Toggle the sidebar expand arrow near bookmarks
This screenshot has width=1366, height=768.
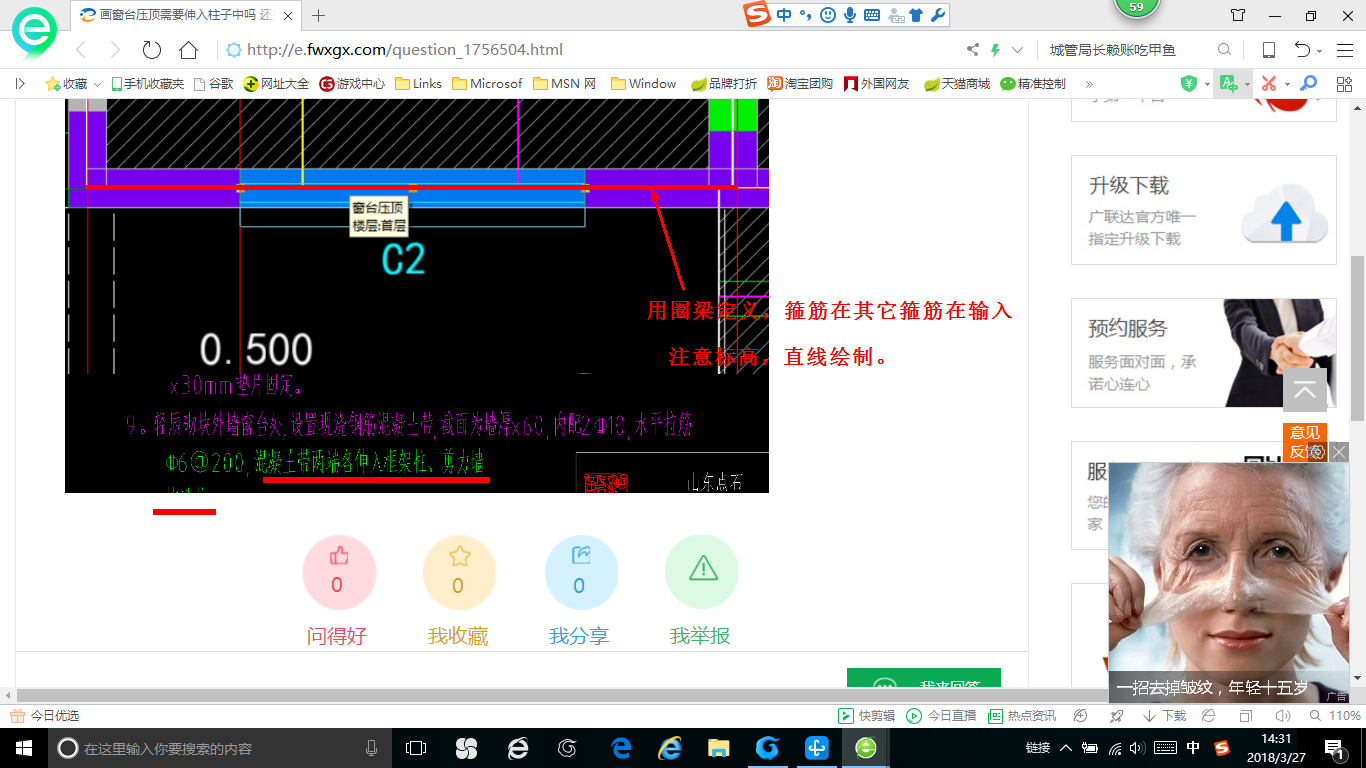point(20,84)
